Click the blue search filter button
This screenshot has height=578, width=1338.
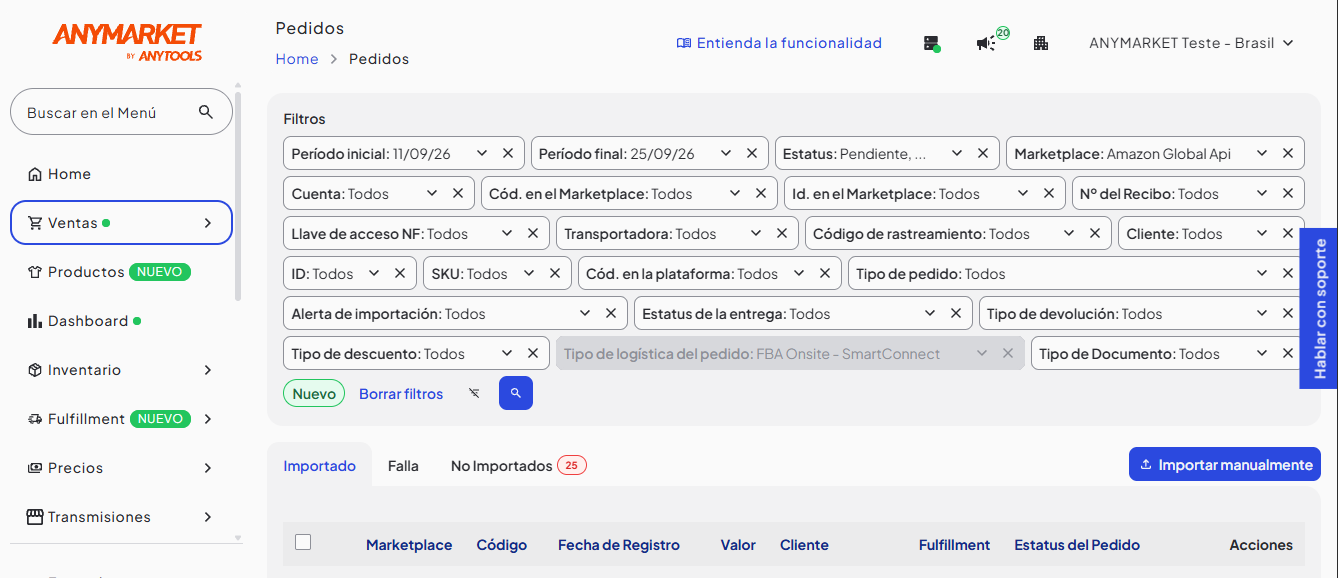[516, 393]
